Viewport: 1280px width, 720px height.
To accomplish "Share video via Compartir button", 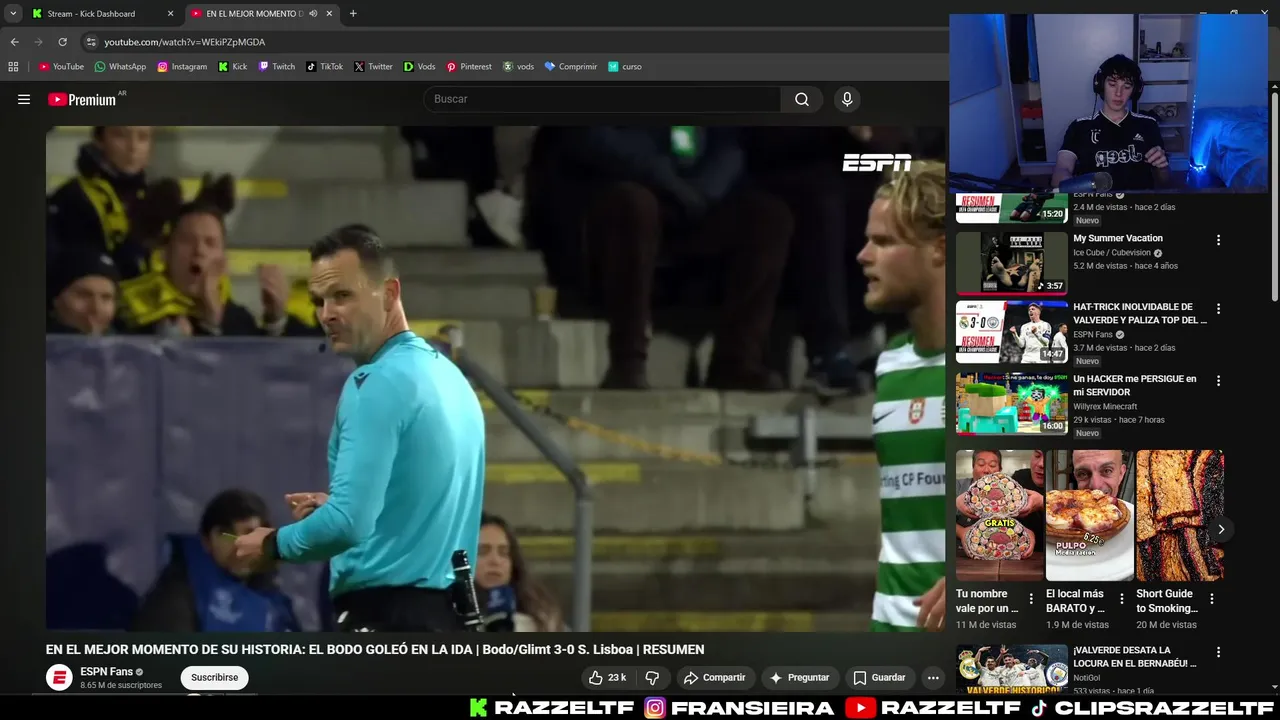I will coord(714,677).
